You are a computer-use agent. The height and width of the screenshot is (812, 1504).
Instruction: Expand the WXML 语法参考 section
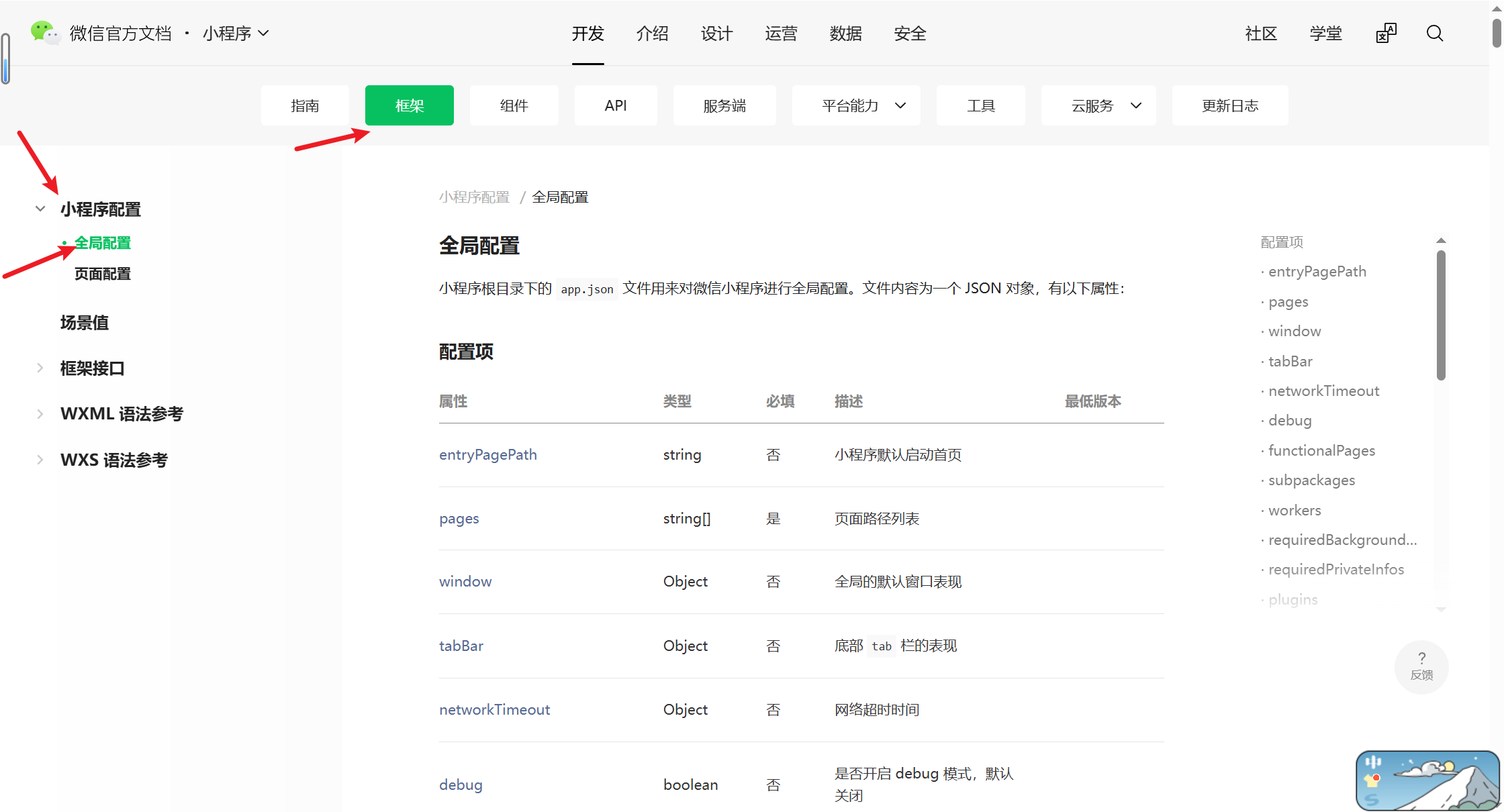[40, 414]
